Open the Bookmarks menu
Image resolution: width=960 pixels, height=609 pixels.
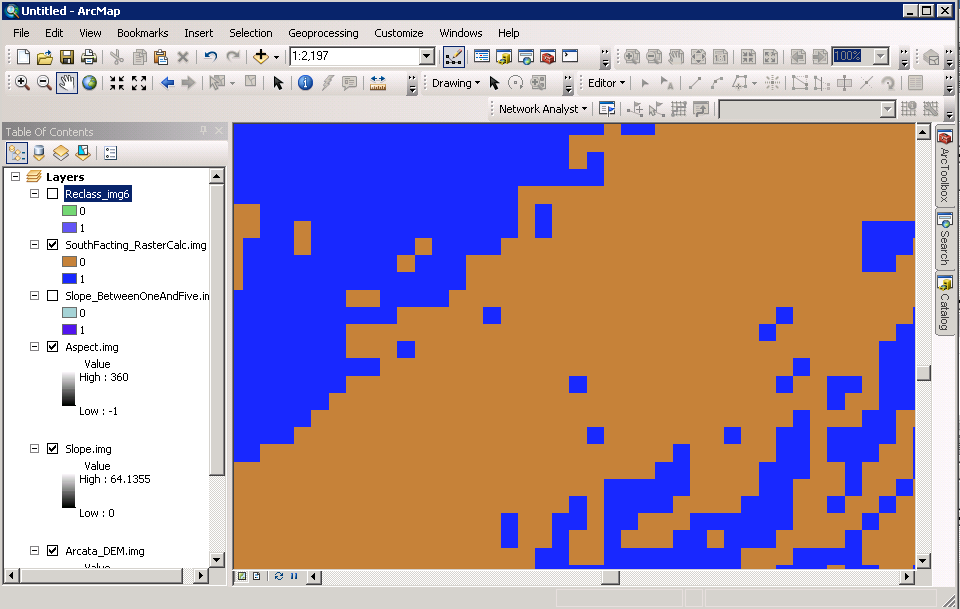pyautogui.click(x=142, y=33)
